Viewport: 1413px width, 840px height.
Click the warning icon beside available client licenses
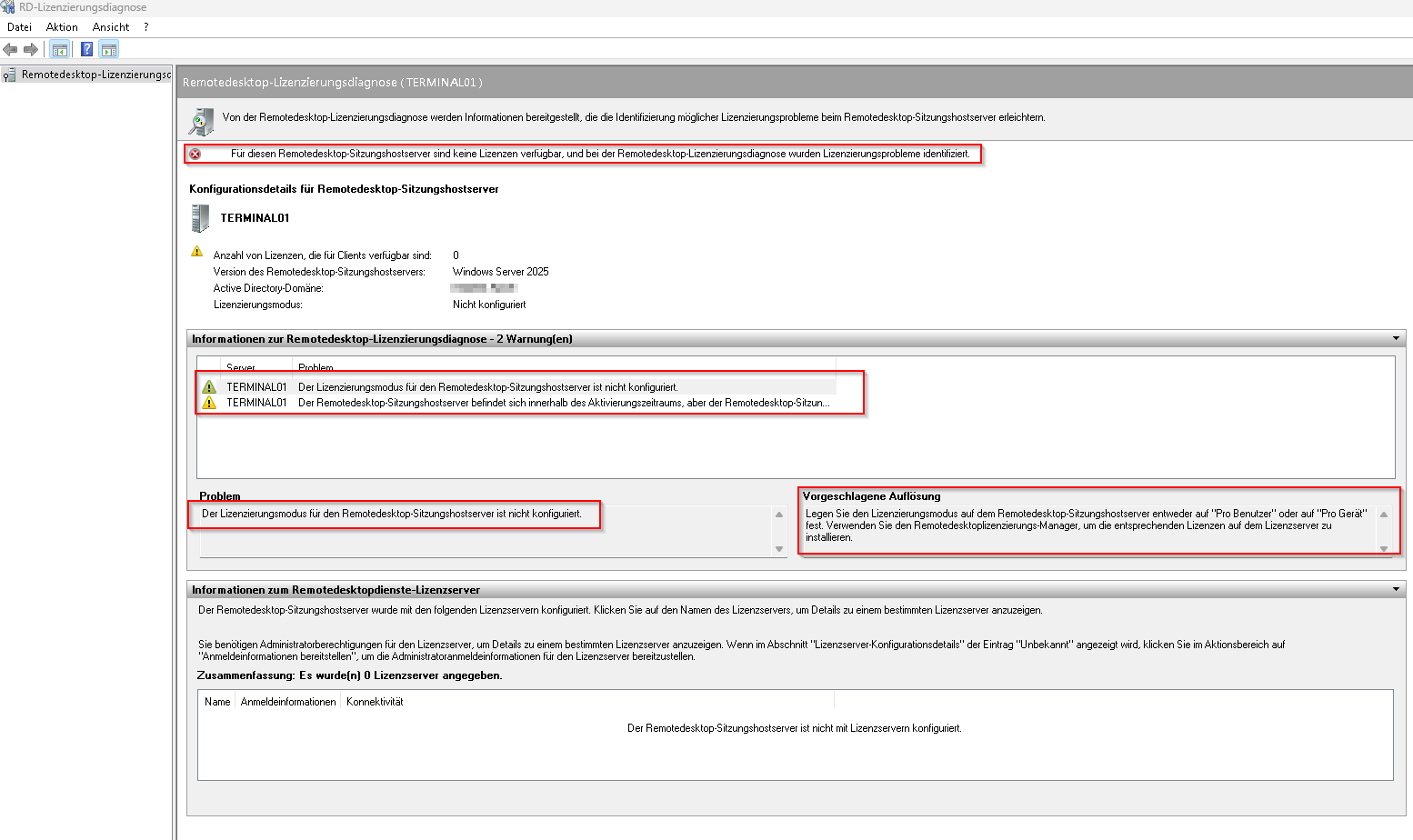point(197,252)
